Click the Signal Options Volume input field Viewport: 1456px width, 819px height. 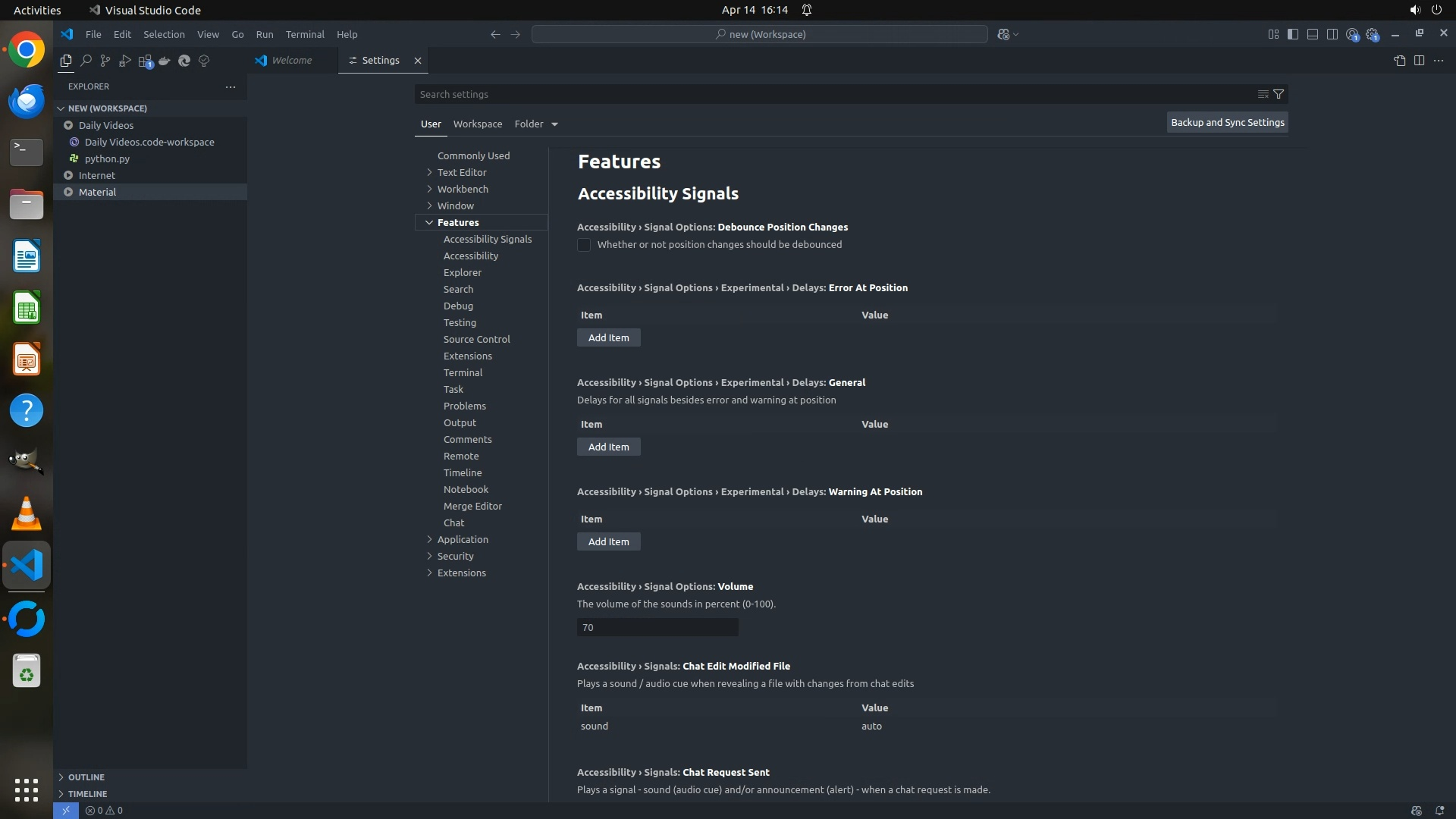click(x=657, y=627)
